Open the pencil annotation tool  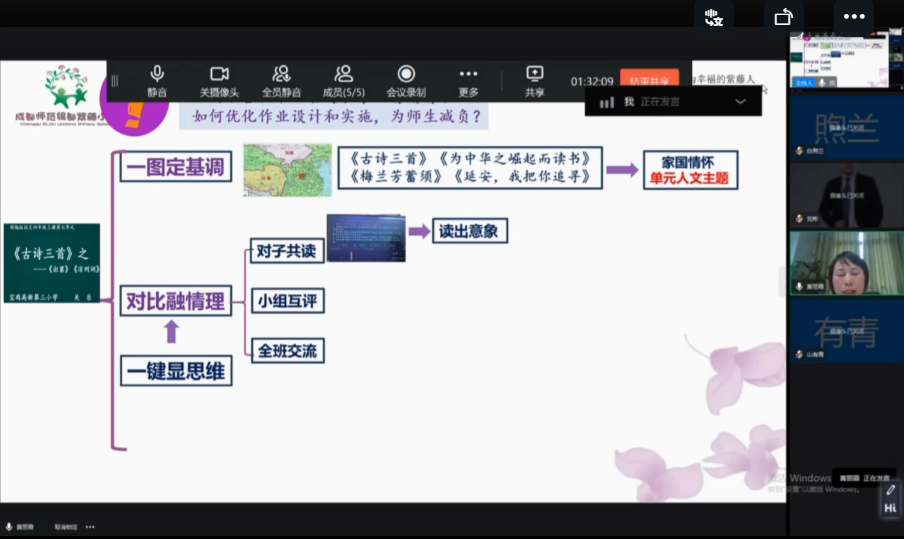[x=890, y=490]
